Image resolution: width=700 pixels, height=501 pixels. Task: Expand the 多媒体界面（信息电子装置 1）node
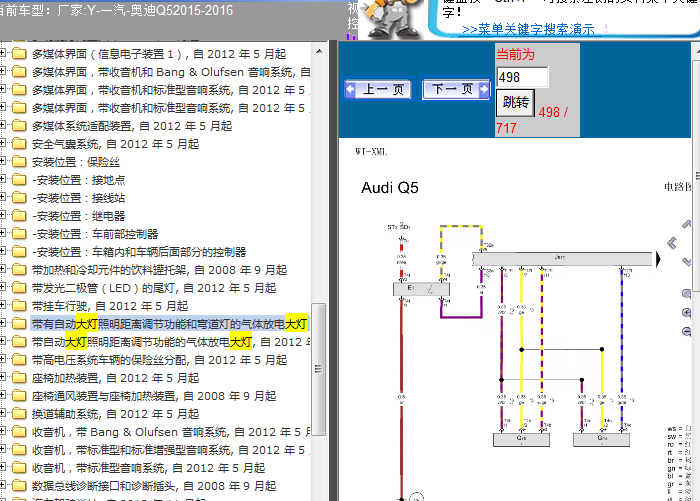[x=2, y=54]
